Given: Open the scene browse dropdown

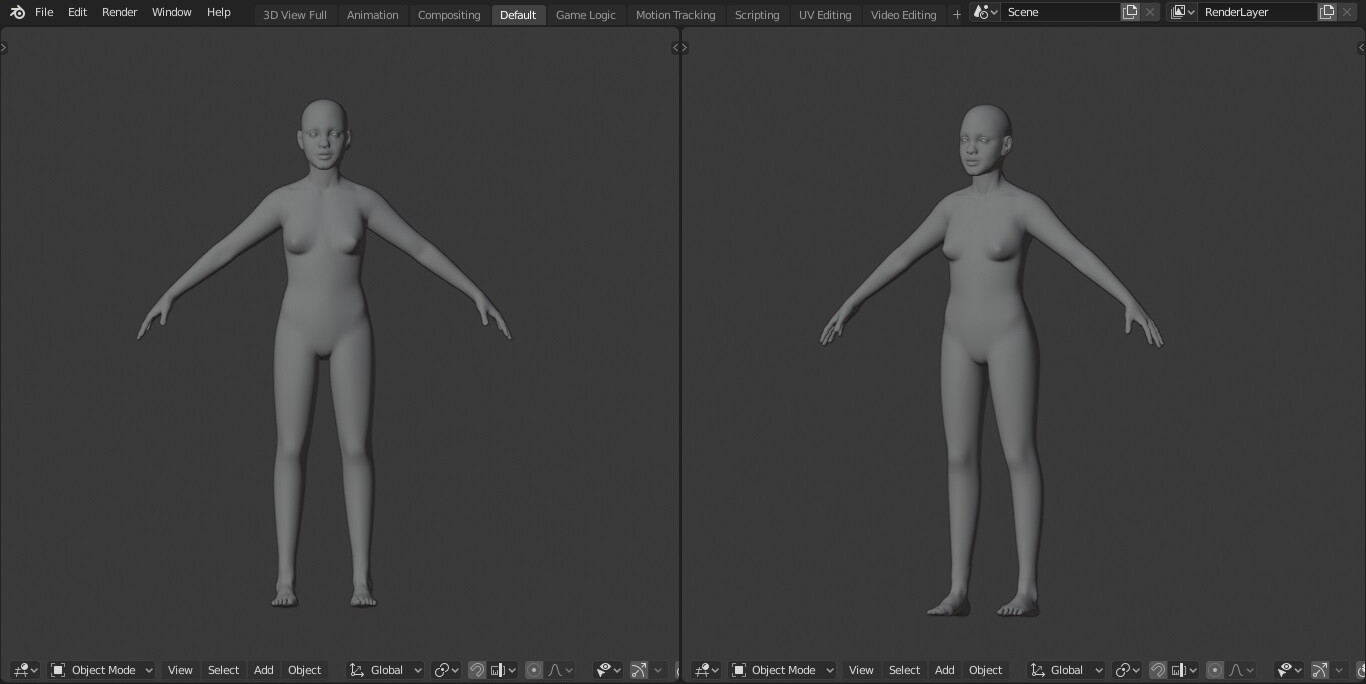Looking at the screenshot, I should 985,12.
